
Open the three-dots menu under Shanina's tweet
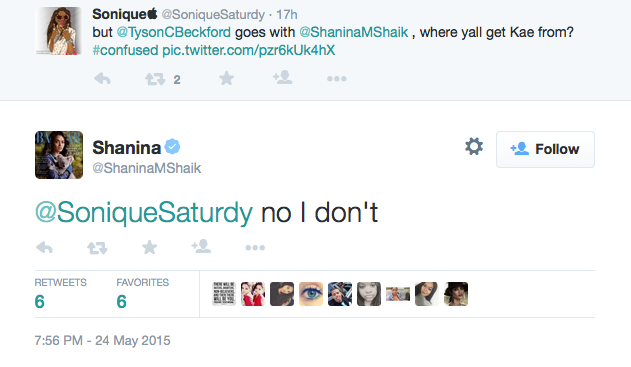coord(255,248)
